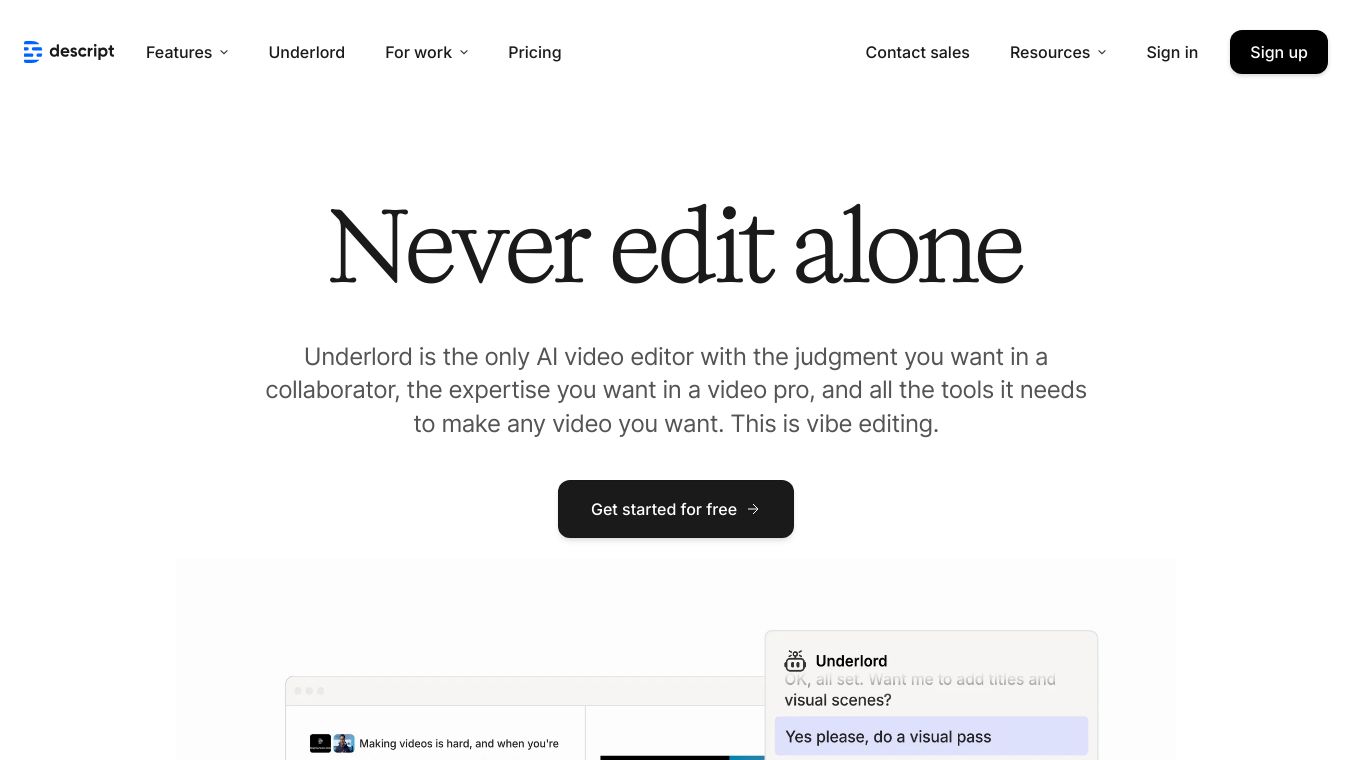Follow the Contact sales link
This screenshot has width=1352, height=760.
click(918, 52)
